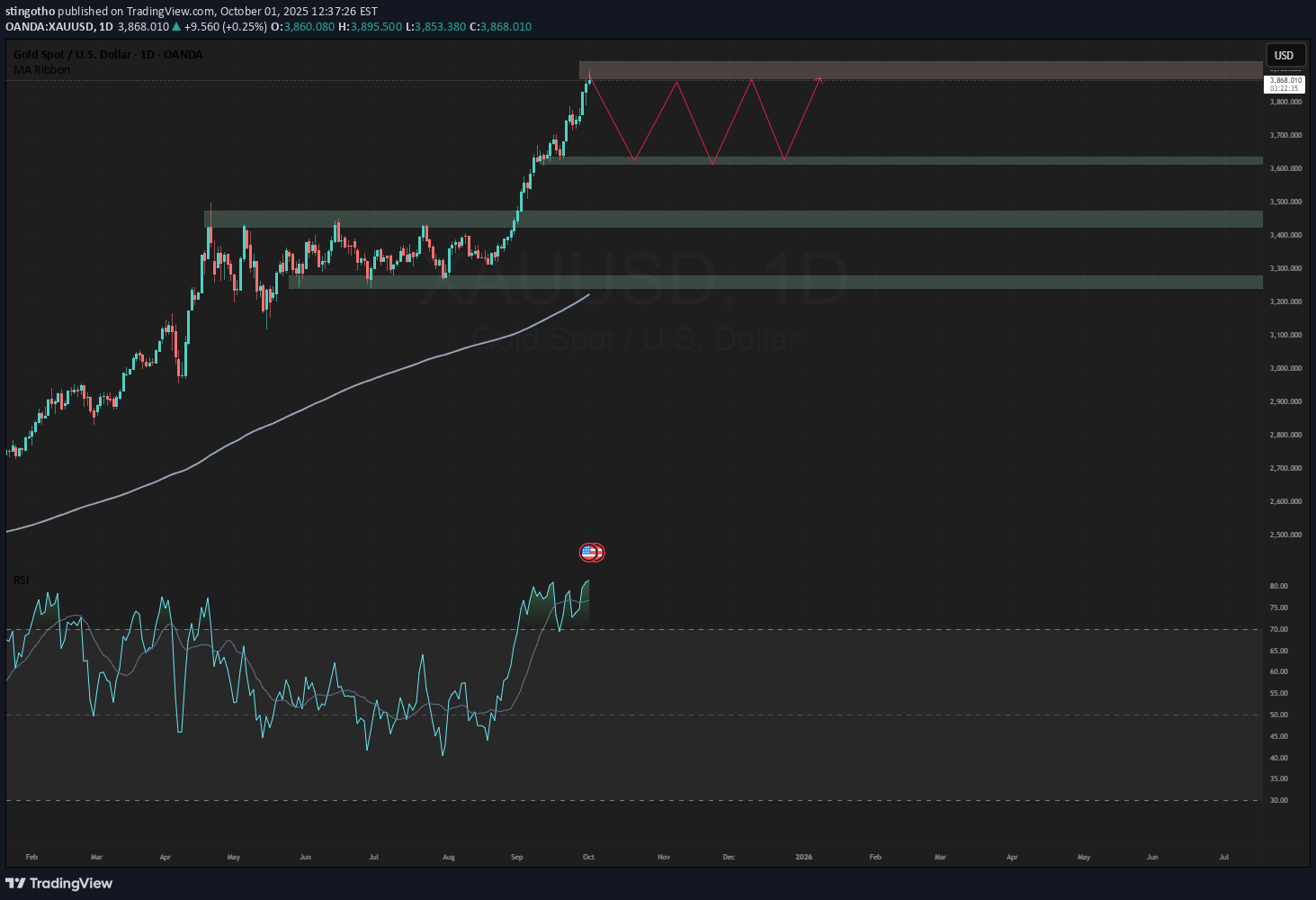Screen dimensions: 1316x900
Task: Click the Sep label on time axis
Action: (516, 857)
